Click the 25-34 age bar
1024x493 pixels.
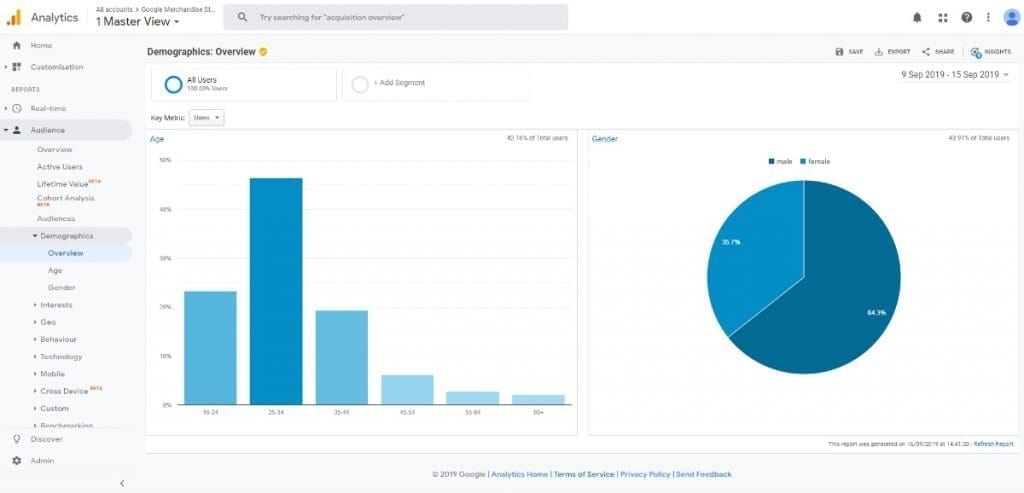[x=275, y=291]
